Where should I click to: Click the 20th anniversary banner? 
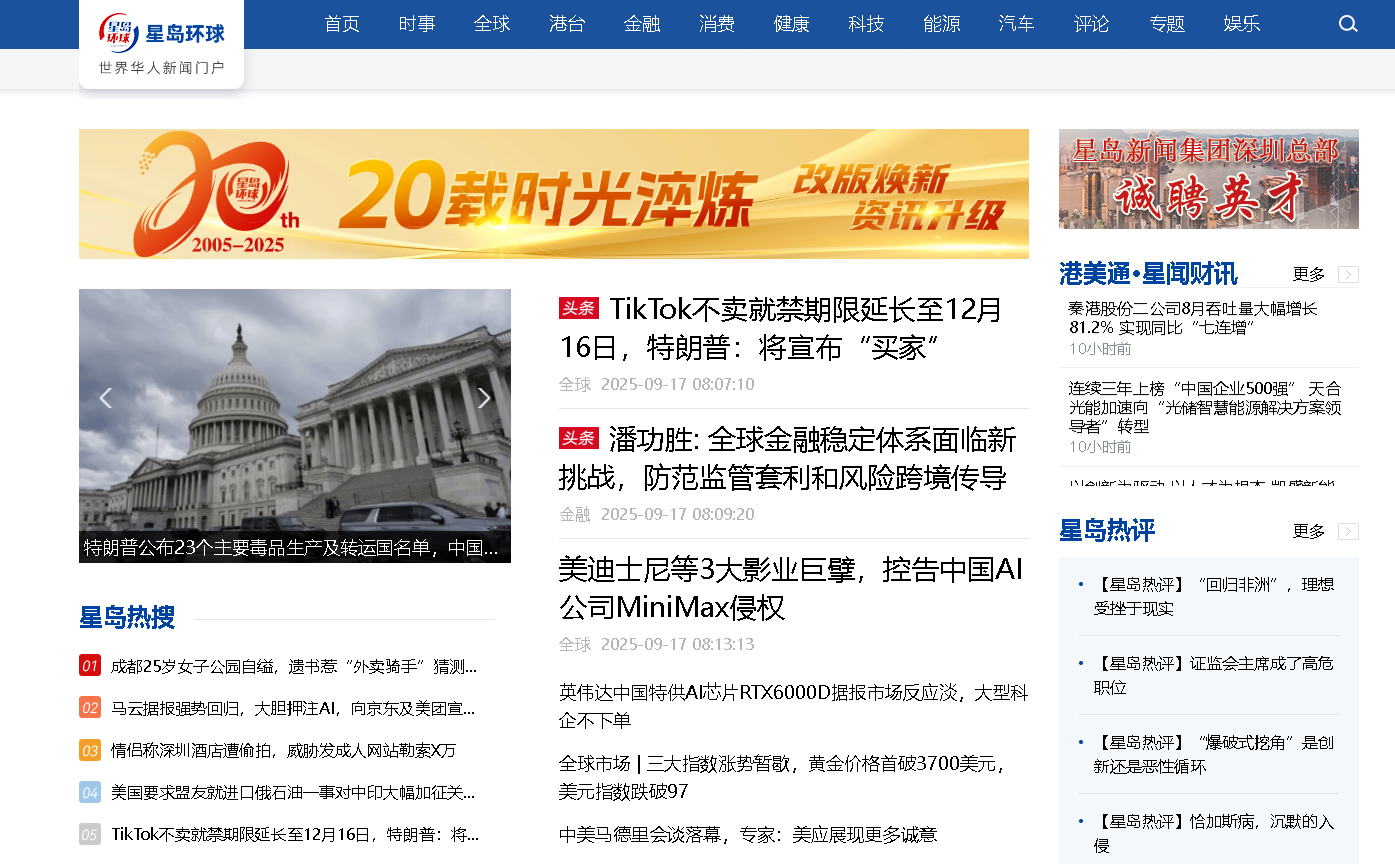tap(553, 194)
